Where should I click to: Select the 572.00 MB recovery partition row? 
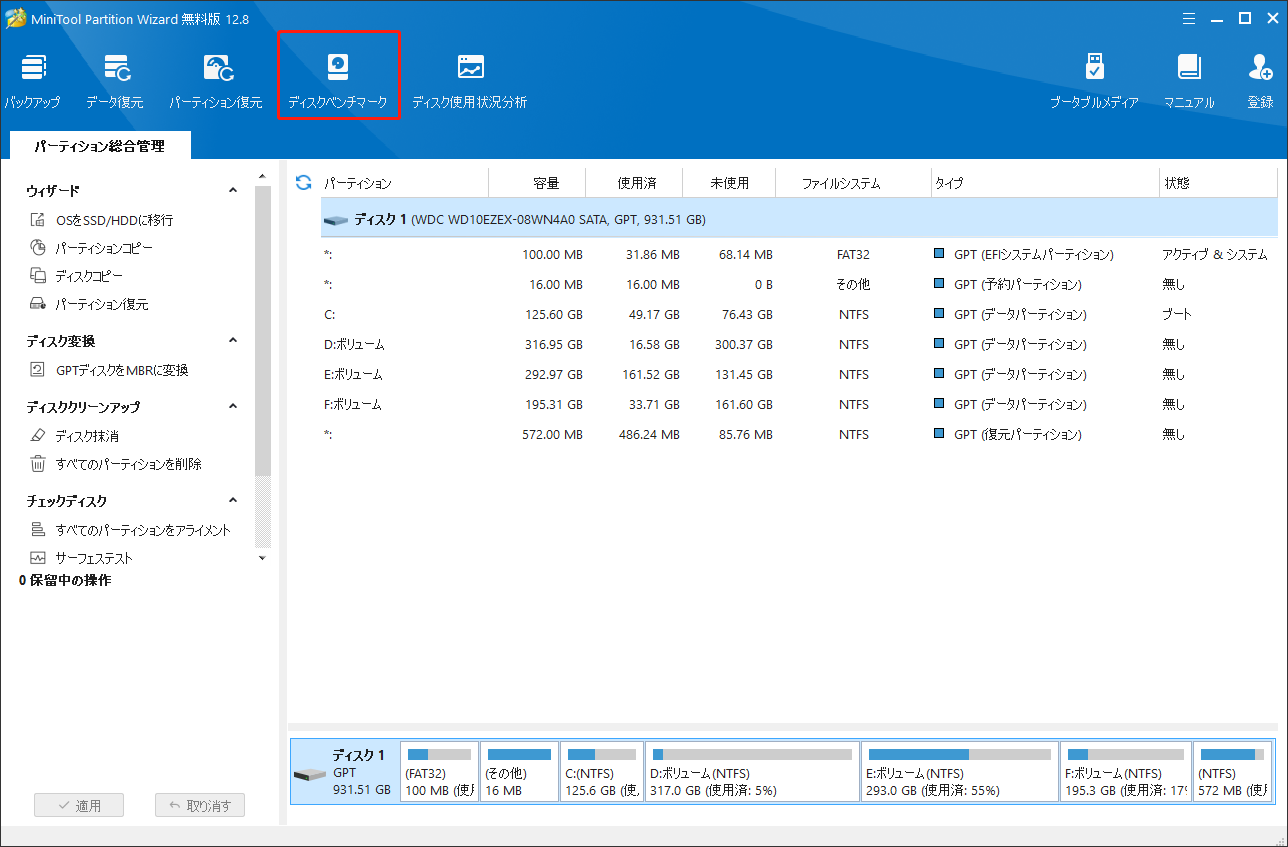(799, 435)
